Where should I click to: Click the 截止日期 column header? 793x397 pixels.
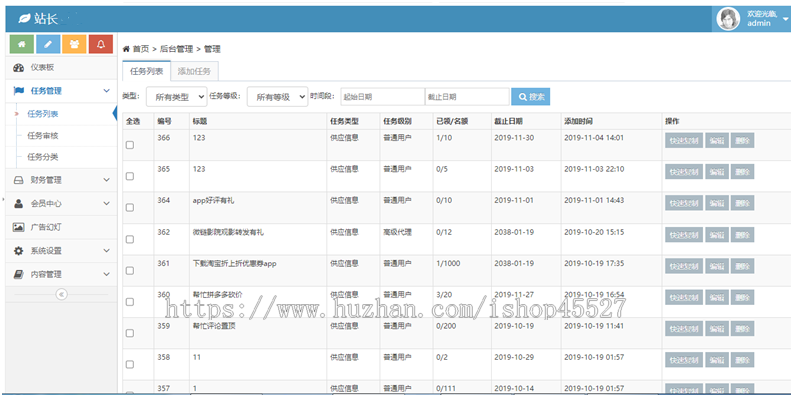click(508, 121)
